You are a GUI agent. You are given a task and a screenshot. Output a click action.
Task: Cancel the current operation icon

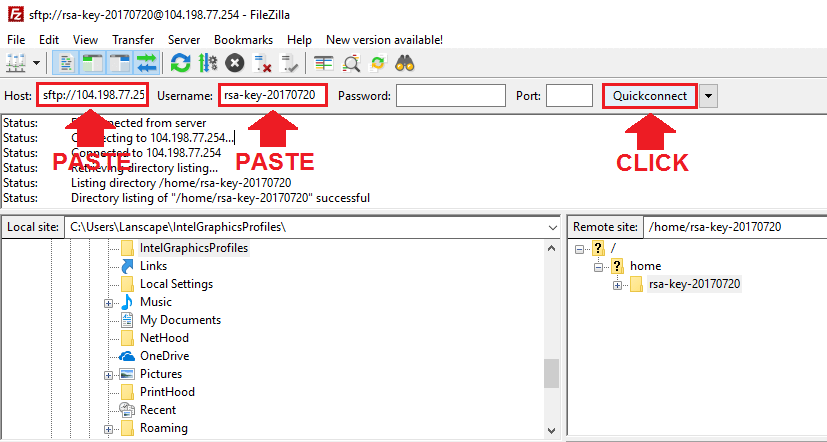coord(235,64)
